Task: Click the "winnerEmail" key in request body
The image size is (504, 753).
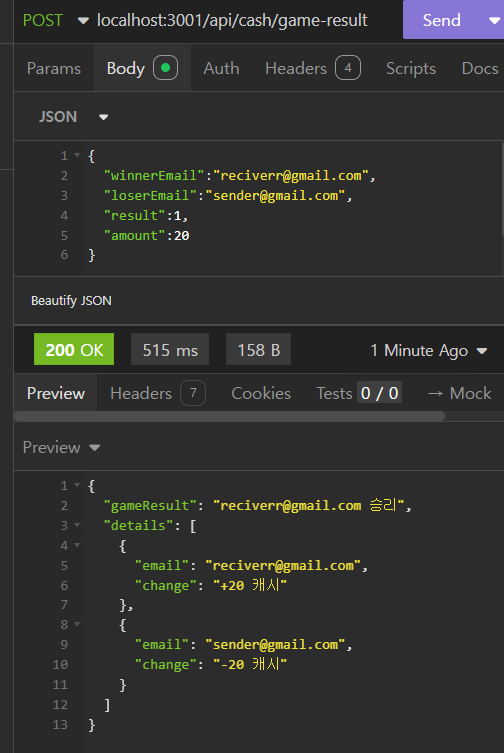Action: [x=154, y=176]
